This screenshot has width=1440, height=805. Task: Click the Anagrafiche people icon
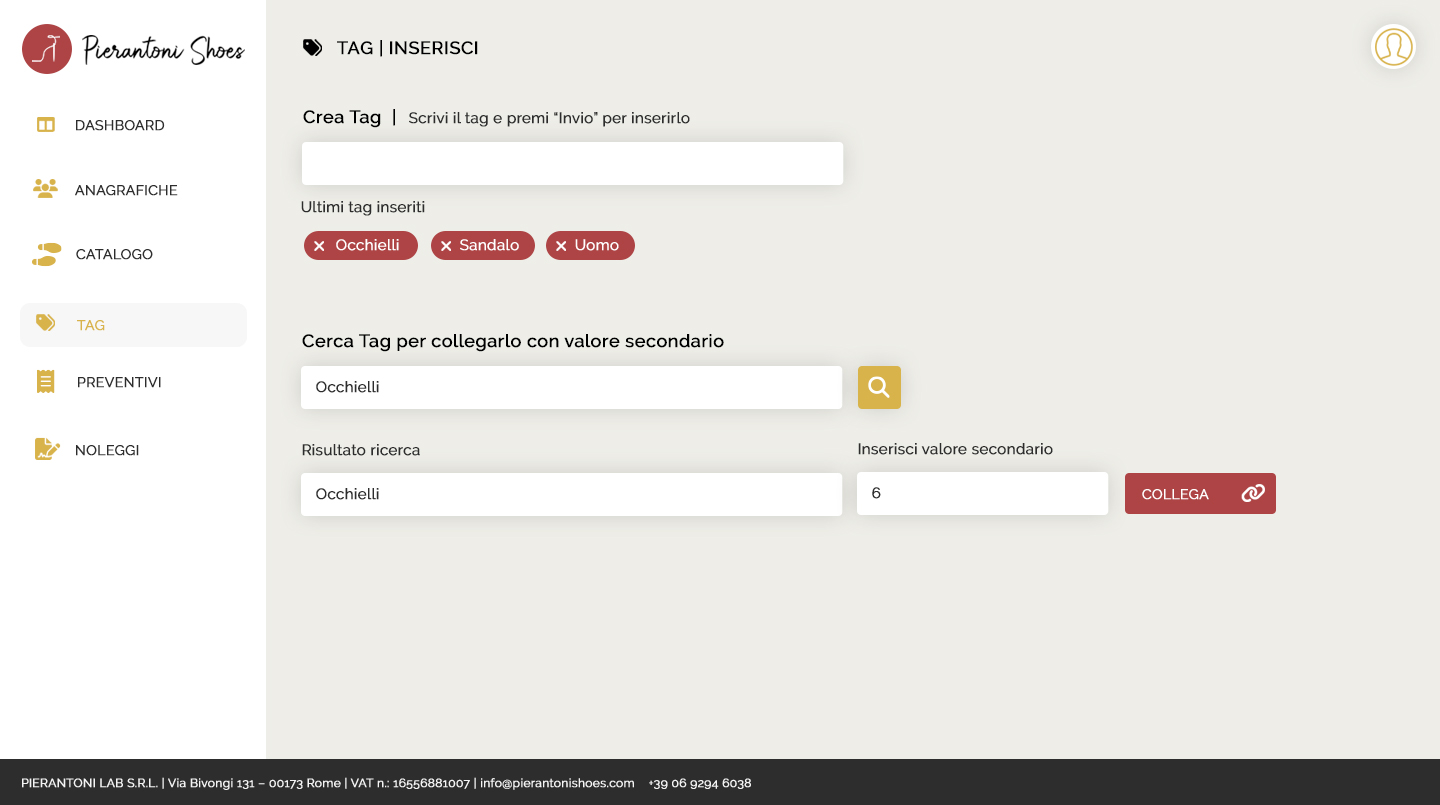[45, 189]
